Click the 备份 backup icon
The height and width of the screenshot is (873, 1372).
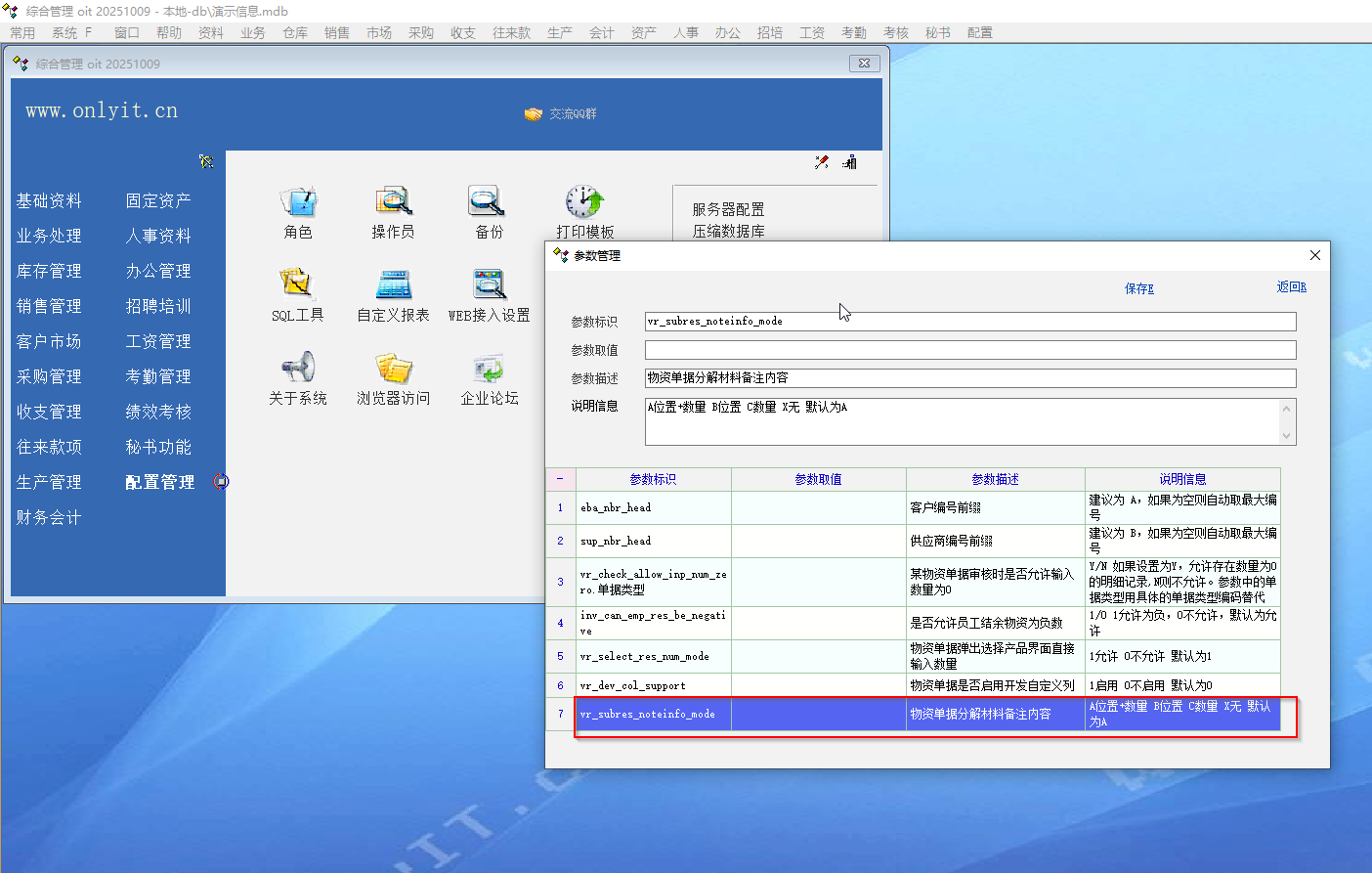(488, 202)
